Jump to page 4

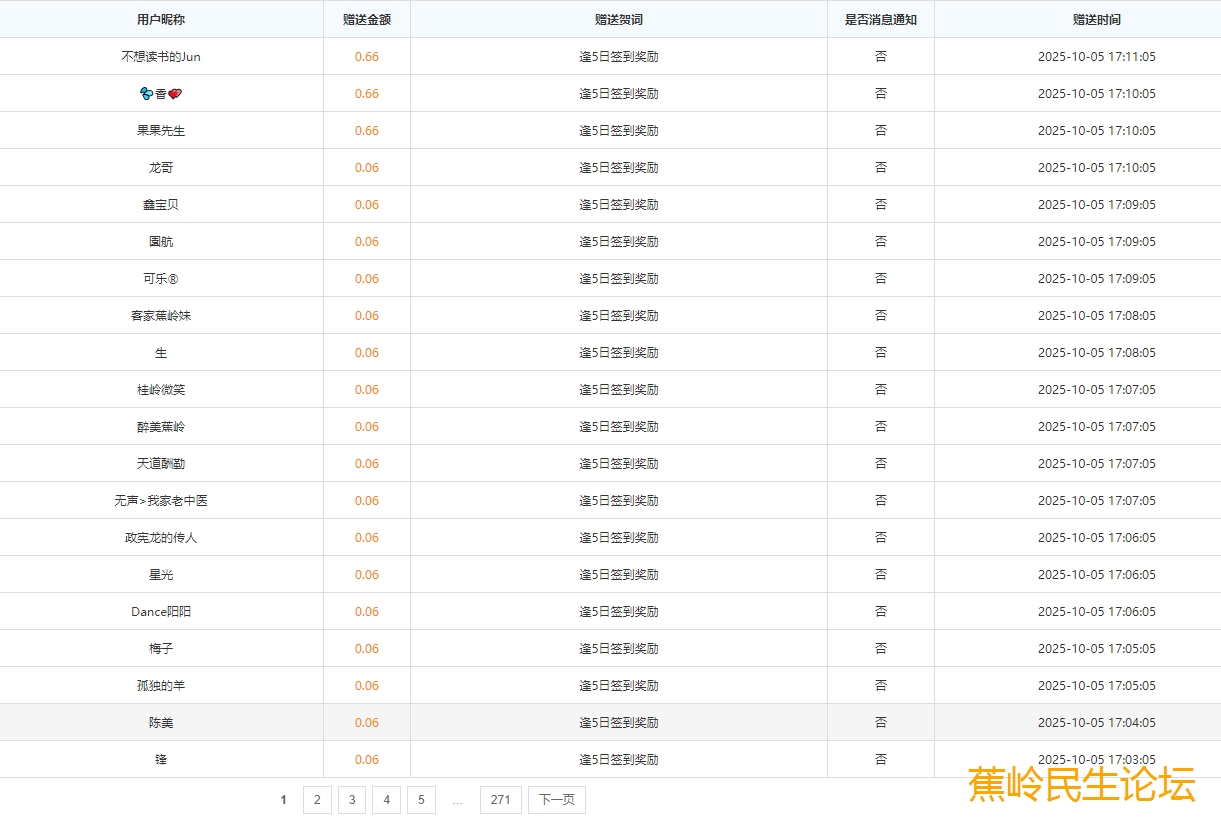pyautogui.click(x=386, y=800)
